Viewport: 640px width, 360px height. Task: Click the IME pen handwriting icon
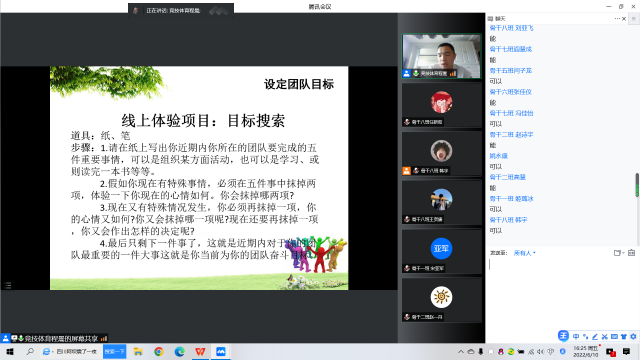[595, 336]
